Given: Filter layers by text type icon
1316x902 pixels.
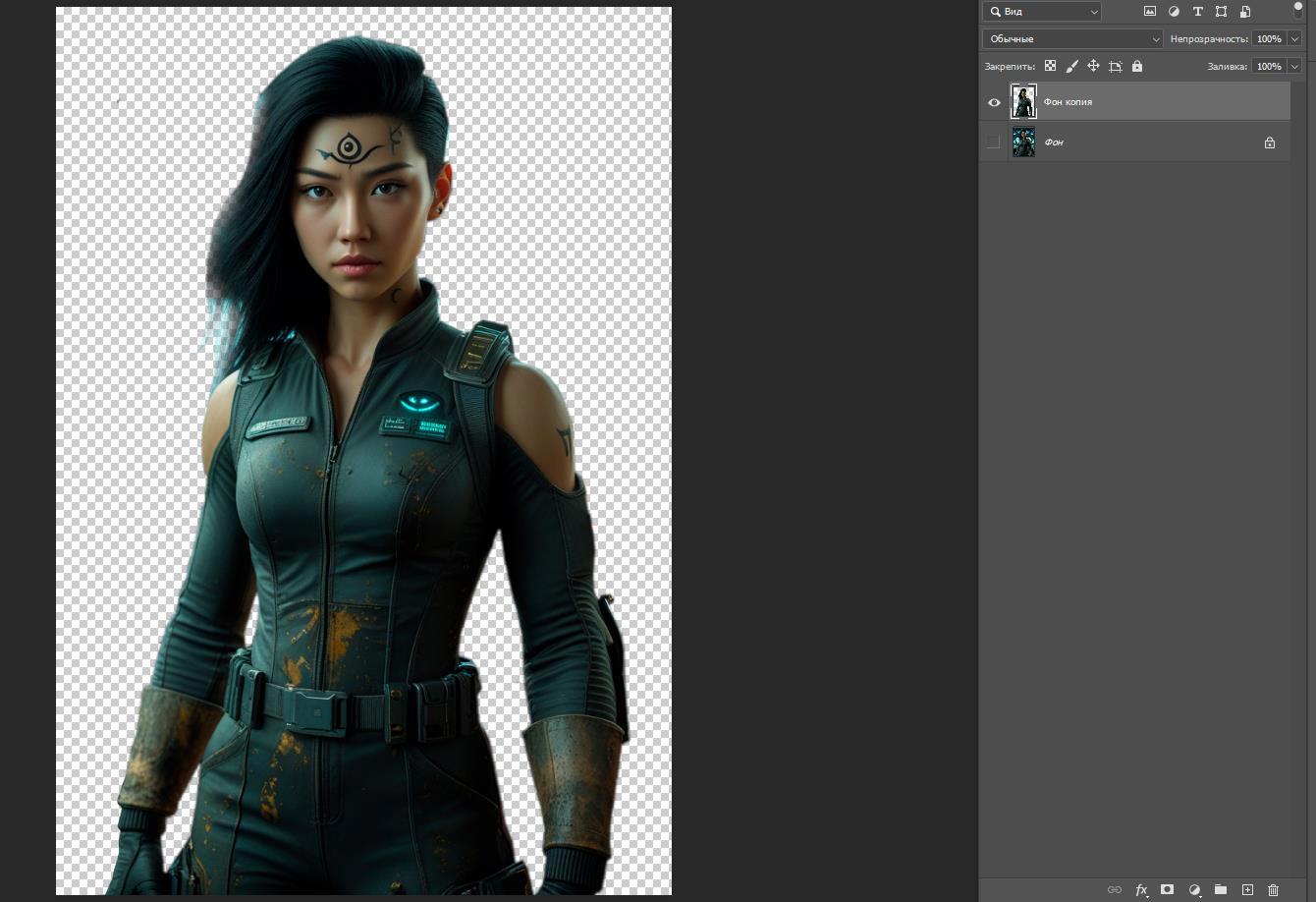Looking at the screenshot, I should point(1197,12).
